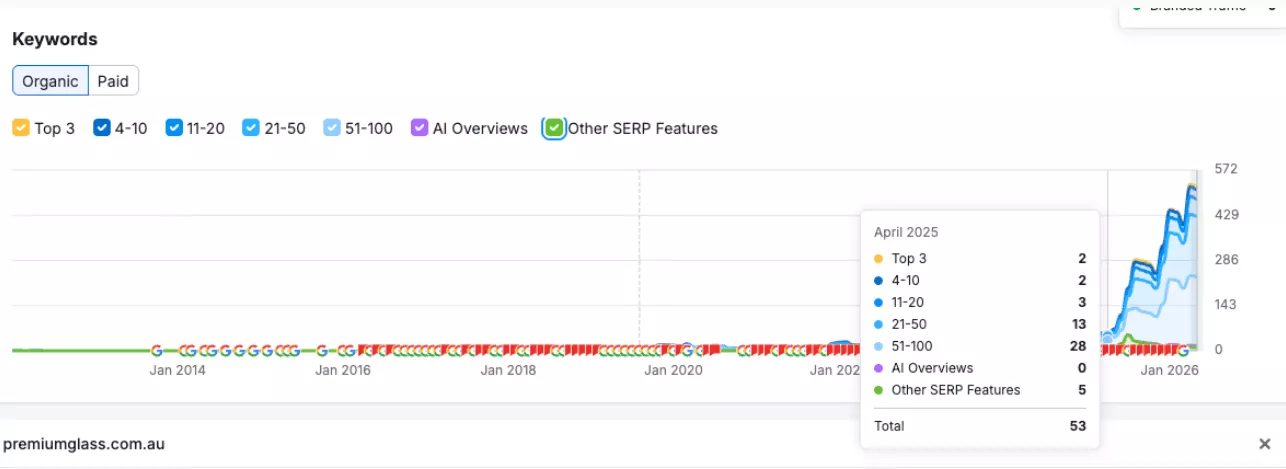The image size is (1286, 469).
Task: Close the premiumglass.com.au bottom bar
Action: [1265, 444]
